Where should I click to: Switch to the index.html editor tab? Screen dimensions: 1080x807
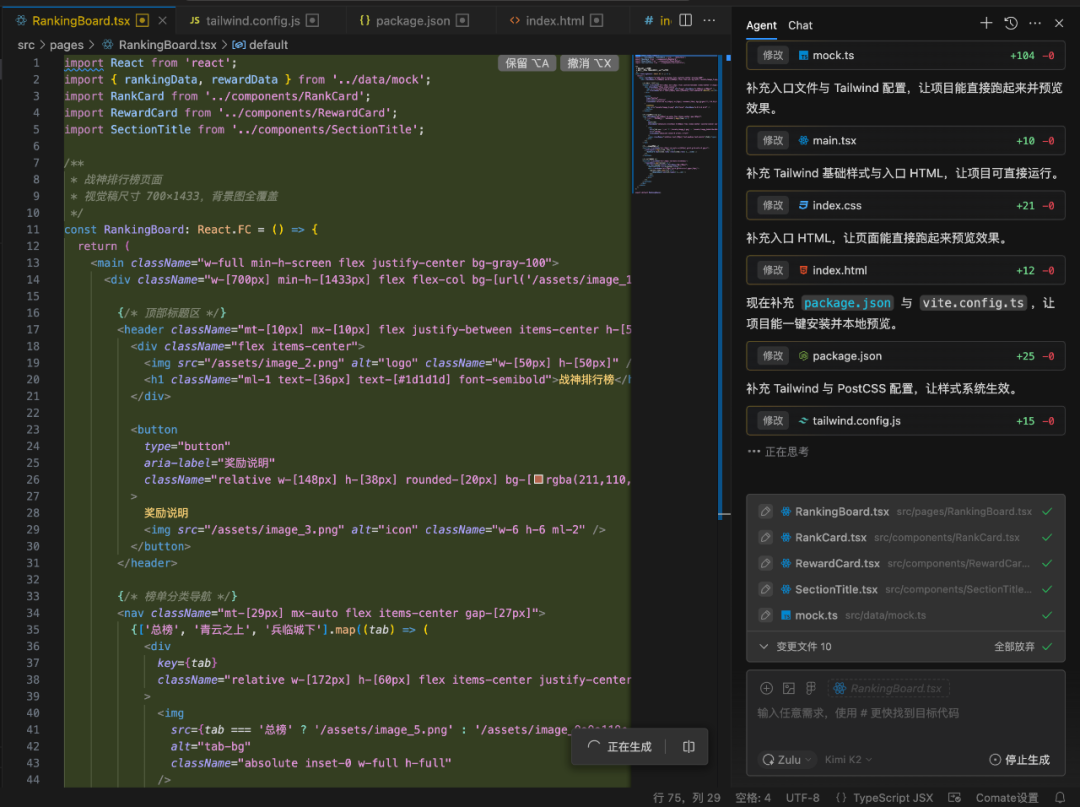coord(555,21)
